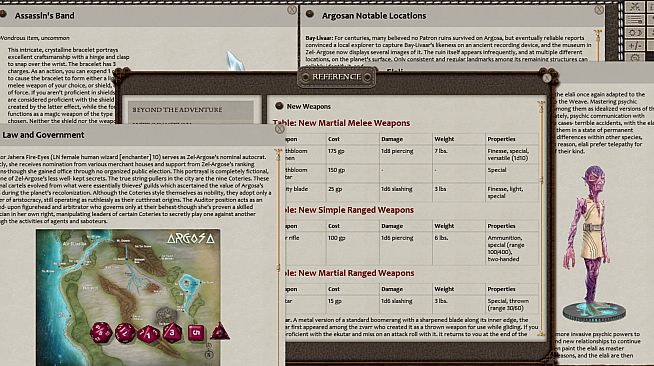Close the Assassin's Band window
This screenshot has height=366, width=654.
[x=292, y=10]
